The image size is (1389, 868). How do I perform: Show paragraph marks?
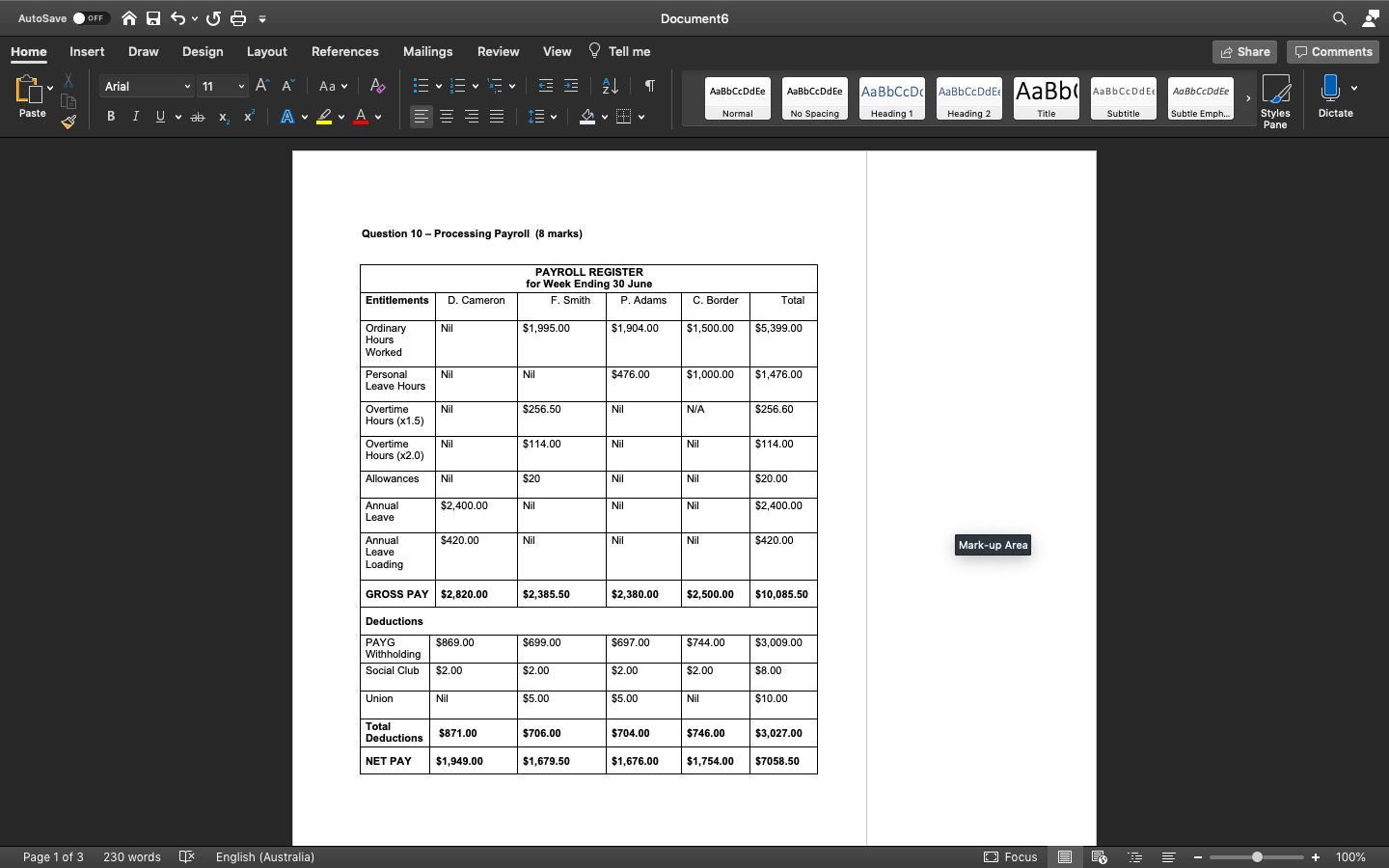pos(649,86)
